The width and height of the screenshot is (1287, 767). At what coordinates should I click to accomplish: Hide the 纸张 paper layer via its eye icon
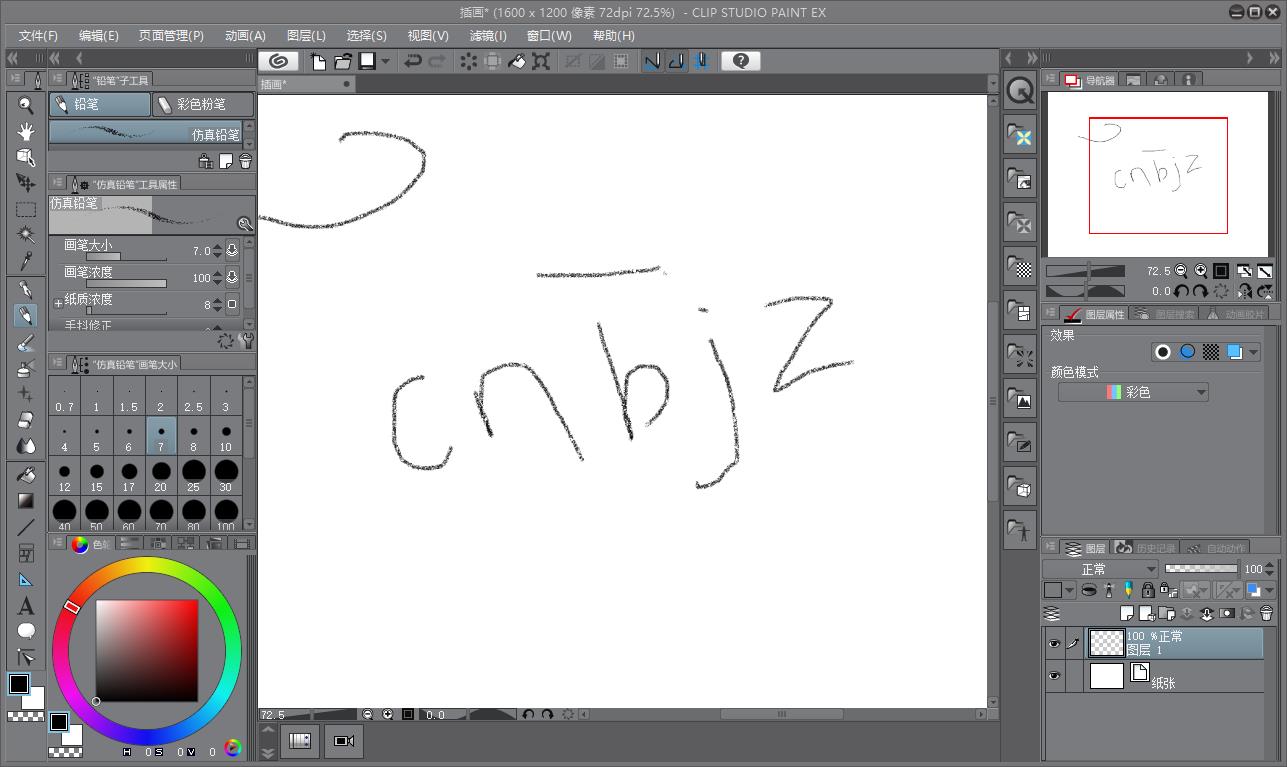(x=1054, y=675)
